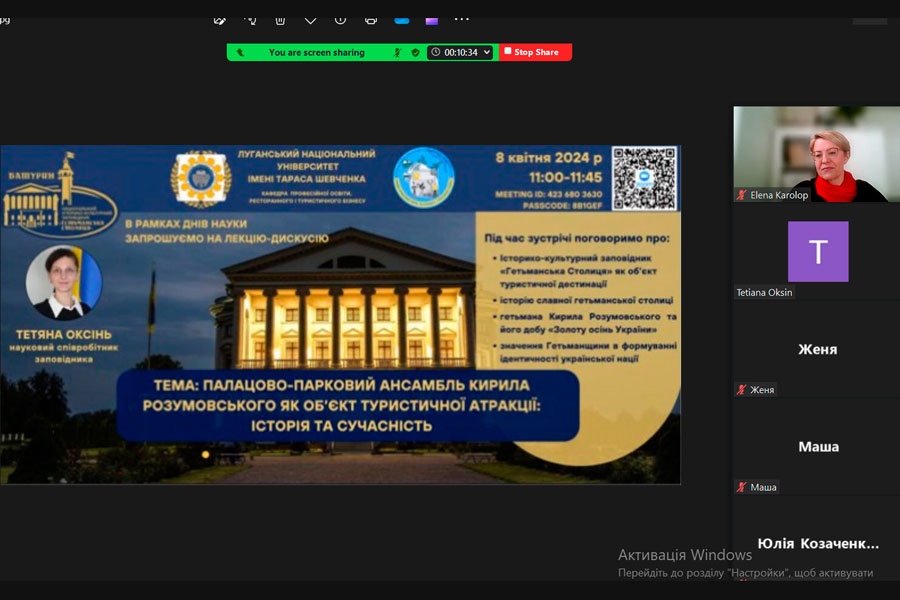Click the sunflower university emblem on slide
Image resolution: width=900 pixels, height=600 pixels.
(x=201, y=179)
